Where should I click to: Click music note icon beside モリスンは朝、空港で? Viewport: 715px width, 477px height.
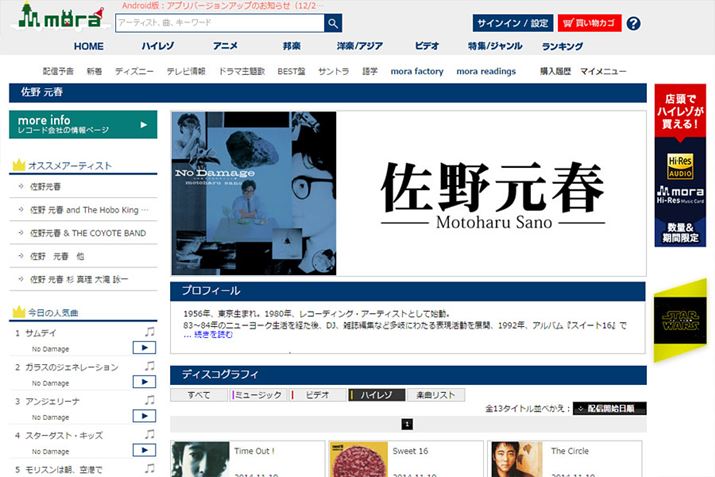click(x=150, y=468)
